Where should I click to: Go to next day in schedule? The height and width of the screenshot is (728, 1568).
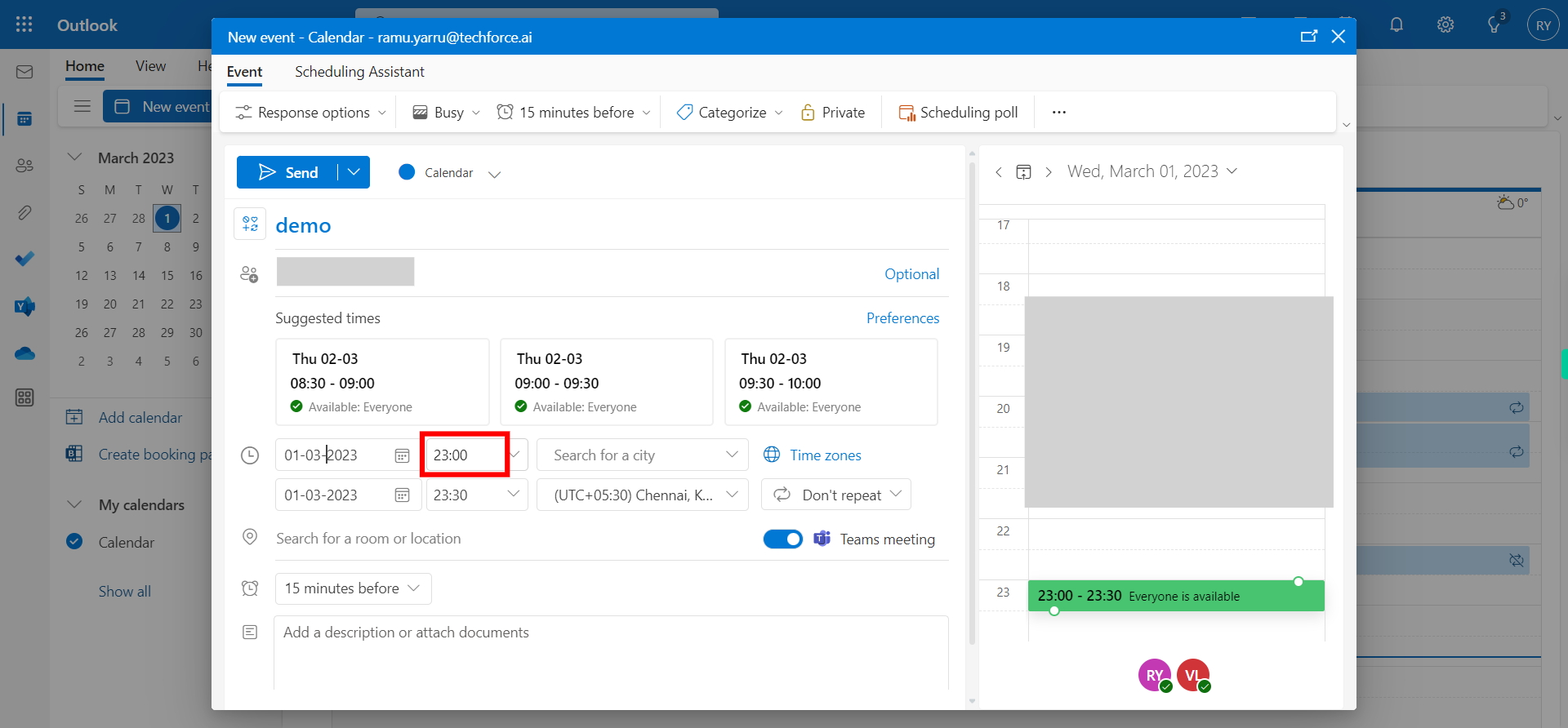[x=1049, y=171]
